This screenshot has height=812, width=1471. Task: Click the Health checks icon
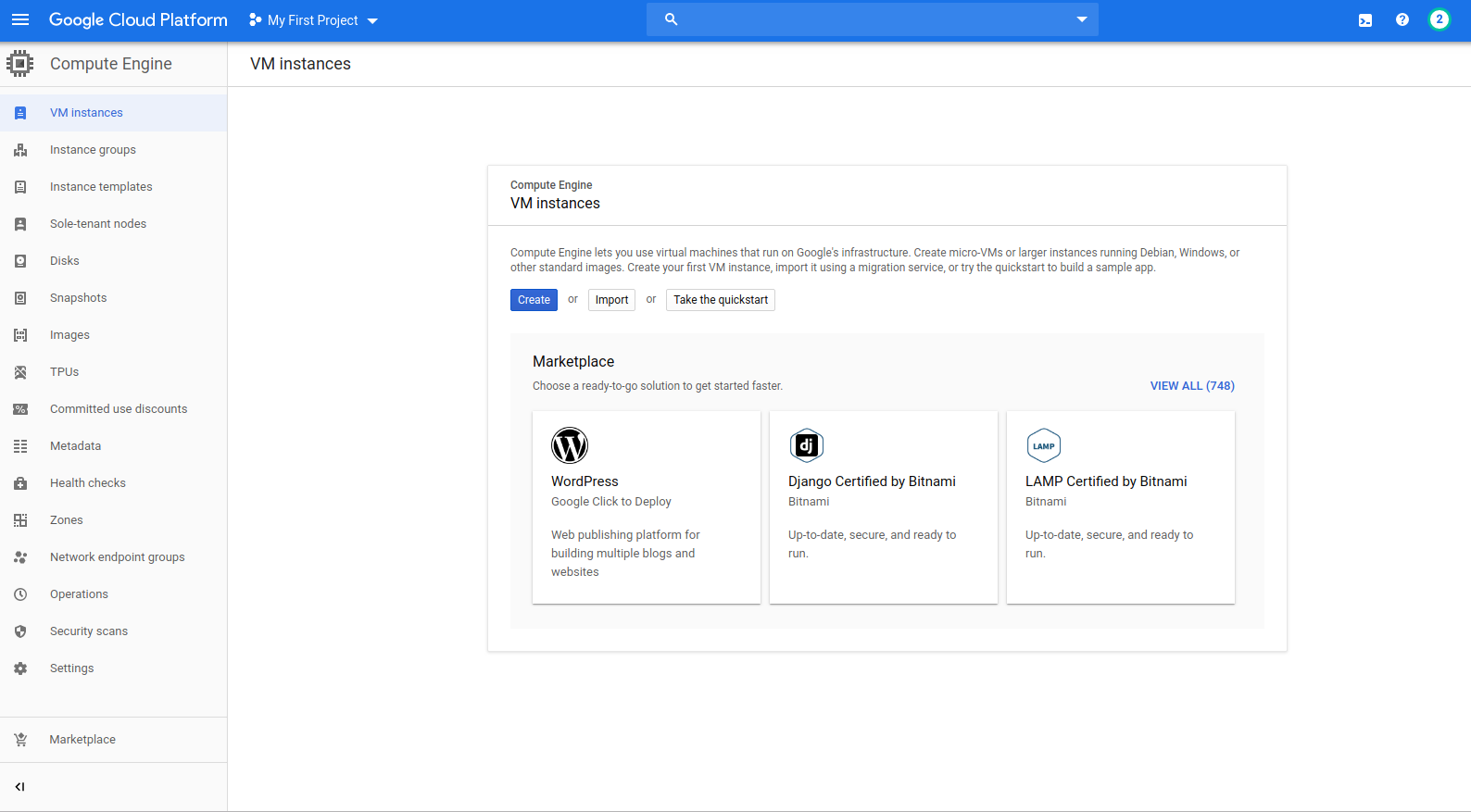pyautogui.click(x=20, y=483)
